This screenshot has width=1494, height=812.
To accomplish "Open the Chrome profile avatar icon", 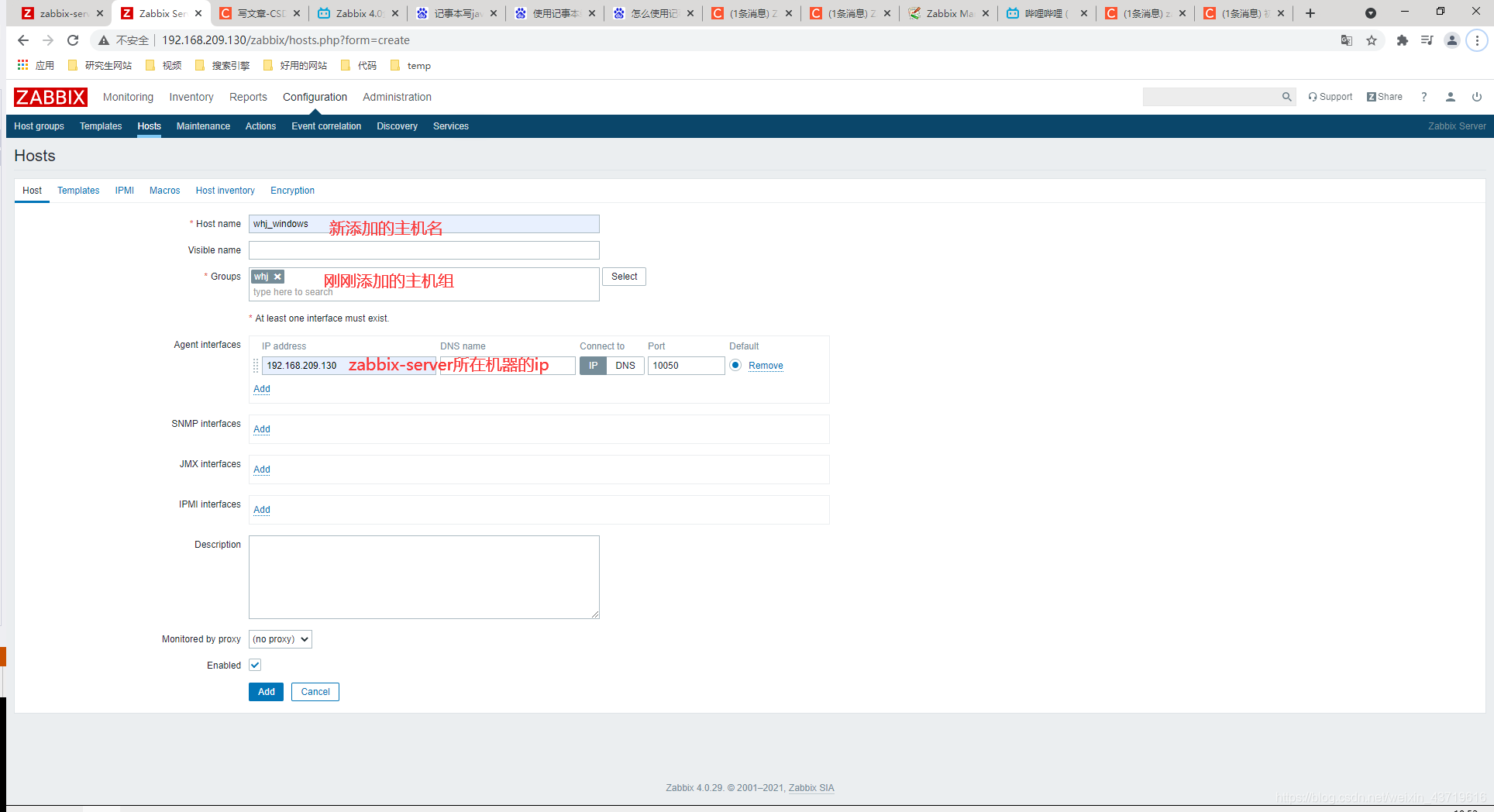I will [1452, 40].
